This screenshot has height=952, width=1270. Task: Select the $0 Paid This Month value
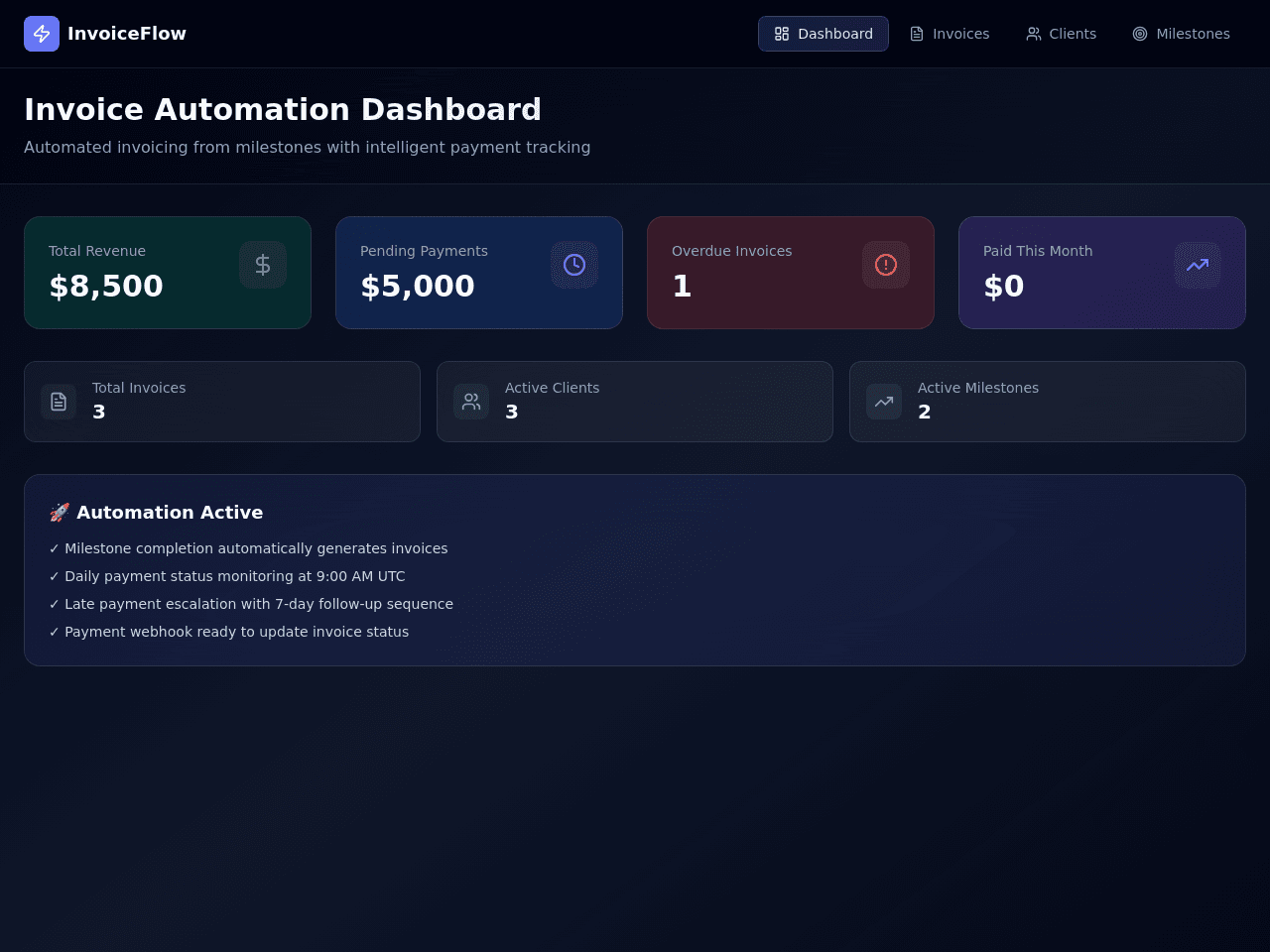[1003, 286]
